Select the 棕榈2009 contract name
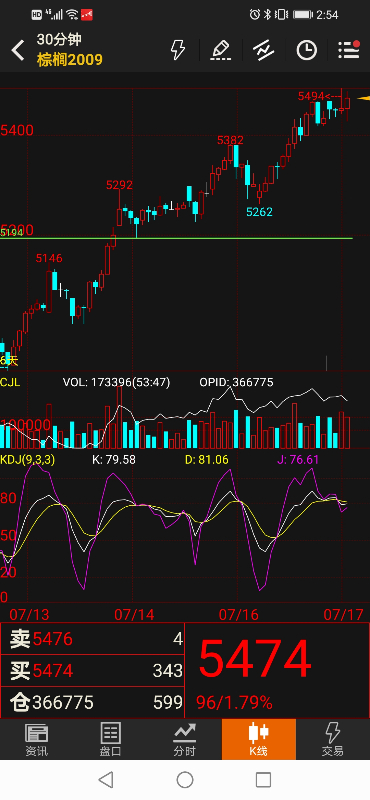Image resolution: width=370 pixels, height=800 pixels. coord(69,60)
